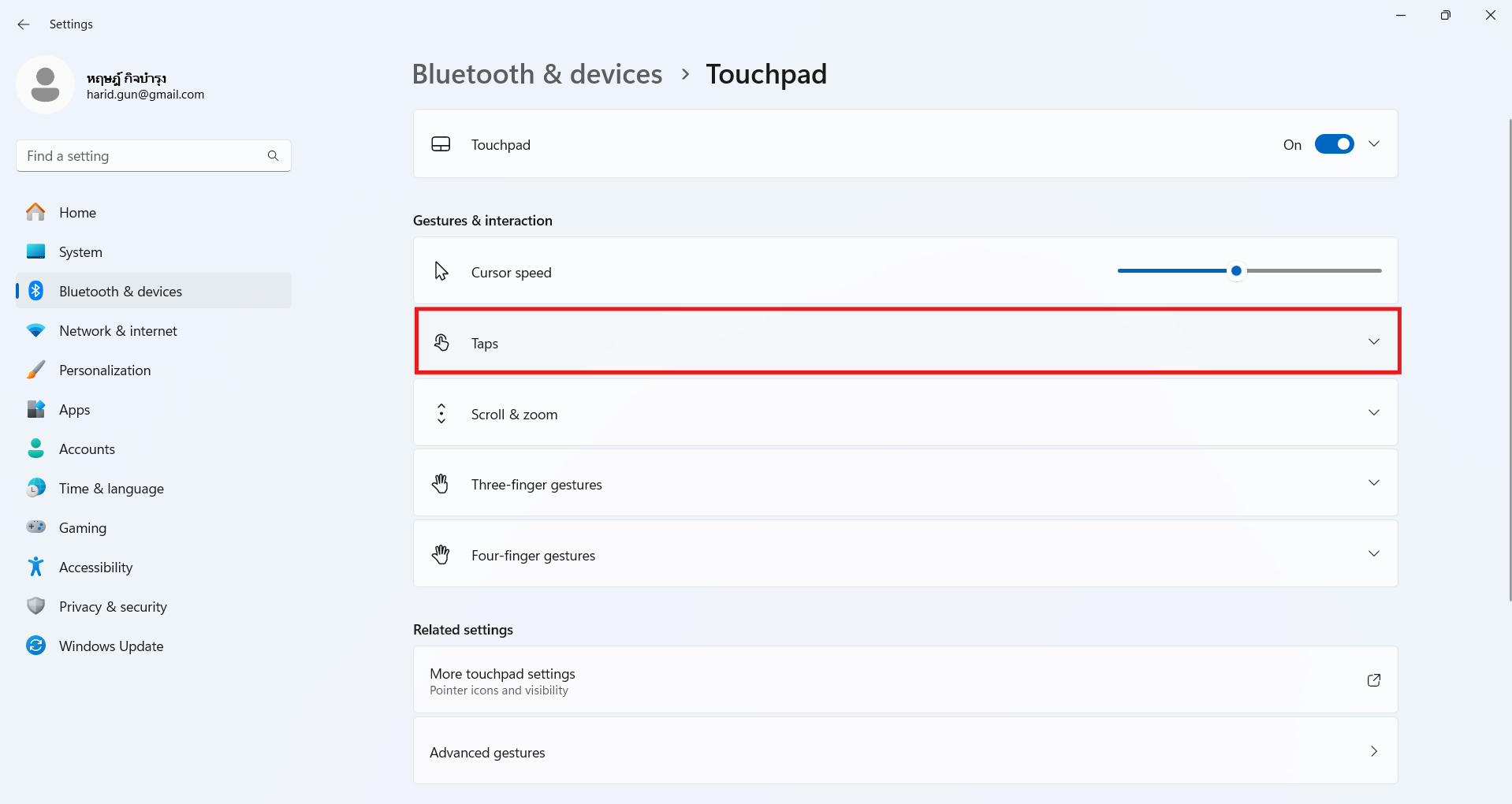Viewport: 1512px width, 804px height.
Task: Expand the Scroll & zoom section
Action: 1374,413
